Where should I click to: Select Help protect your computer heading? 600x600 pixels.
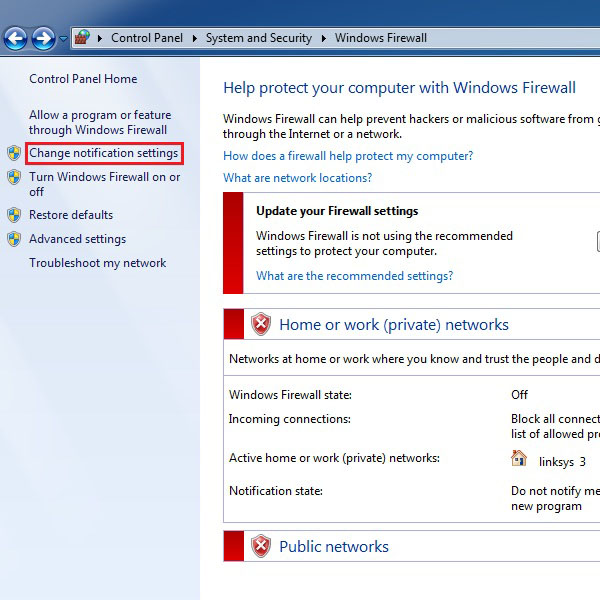(x=399, y=88)
